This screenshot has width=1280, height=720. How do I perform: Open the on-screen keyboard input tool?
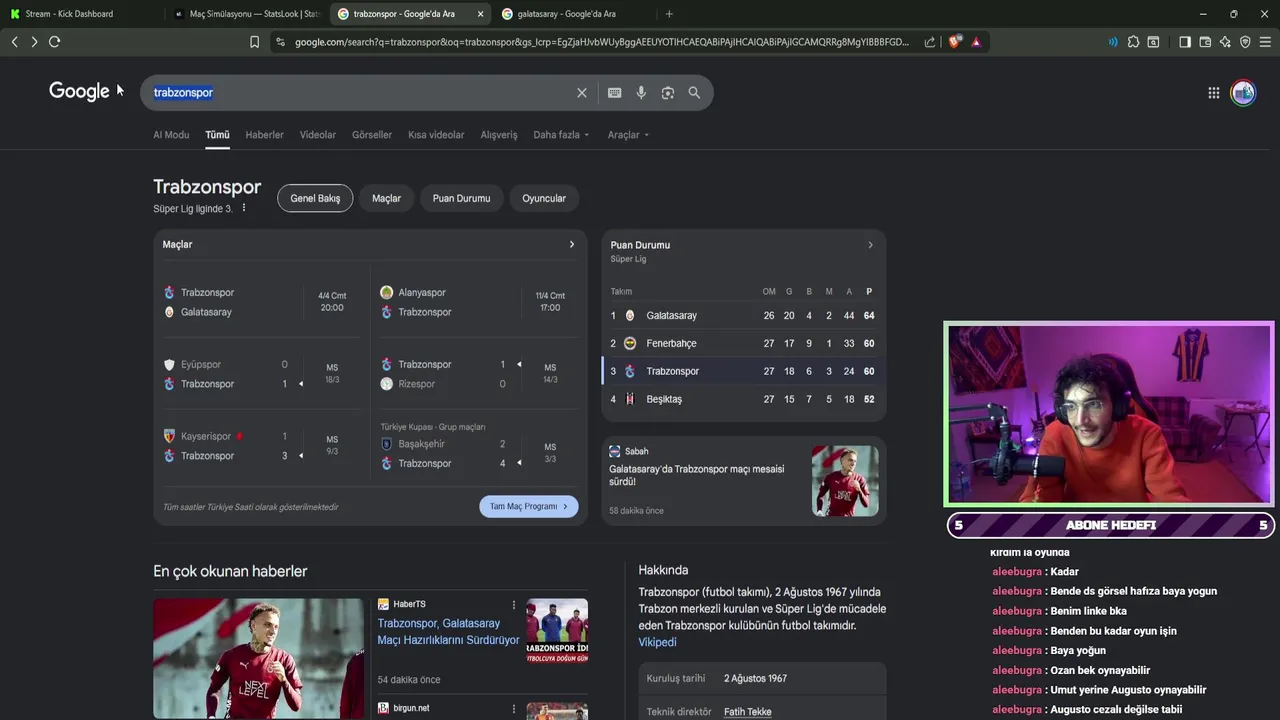tap(615, 93)
